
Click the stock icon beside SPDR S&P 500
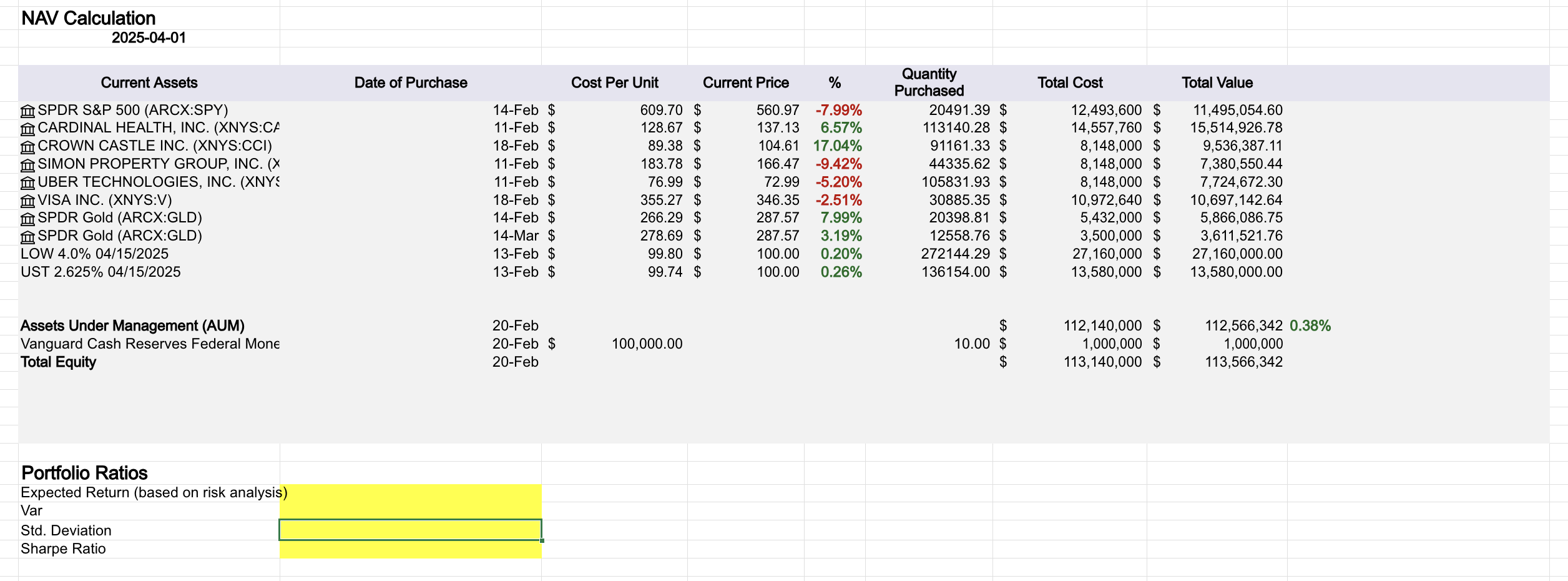27,109
